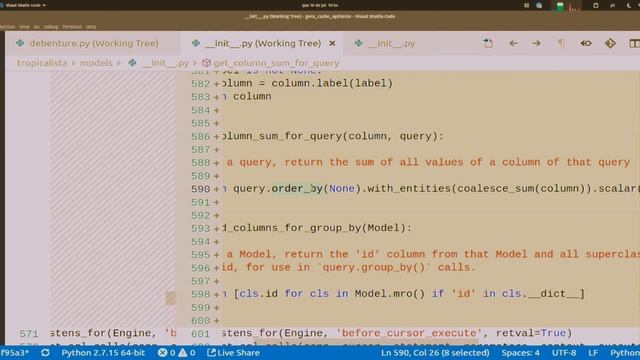
Task: Change encoding via UTF-8
Action: click(x=564, y=353)
